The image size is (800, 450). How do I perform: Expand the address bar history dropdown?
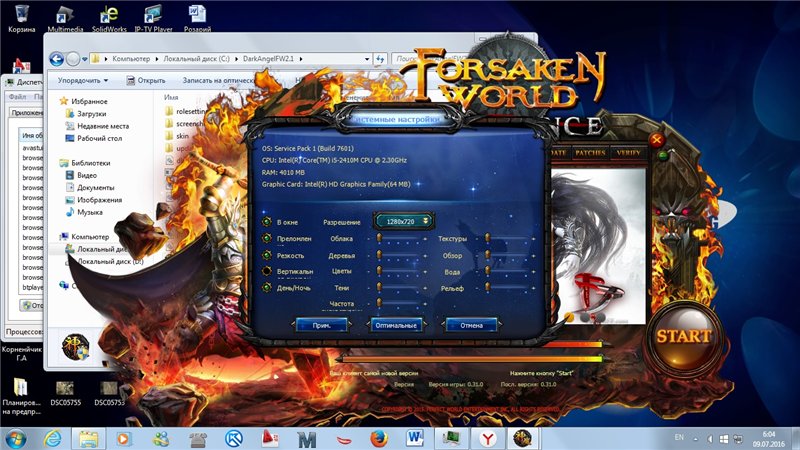pyautogui.click(x=367, y=59)
